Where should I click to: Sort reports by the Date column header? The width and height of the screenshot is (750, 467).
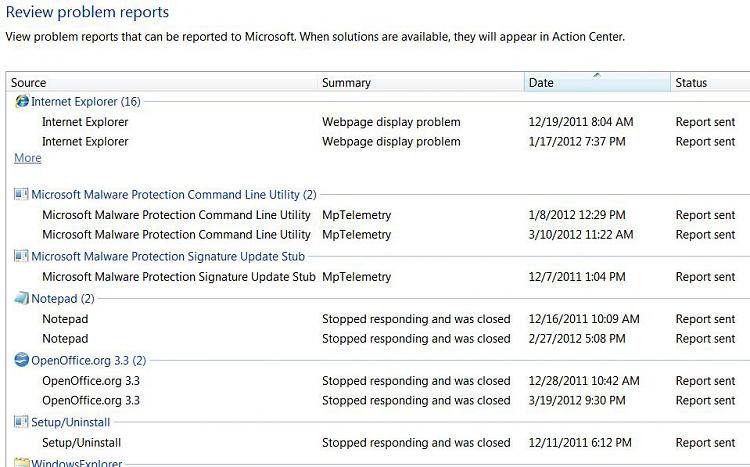[597, 82]
